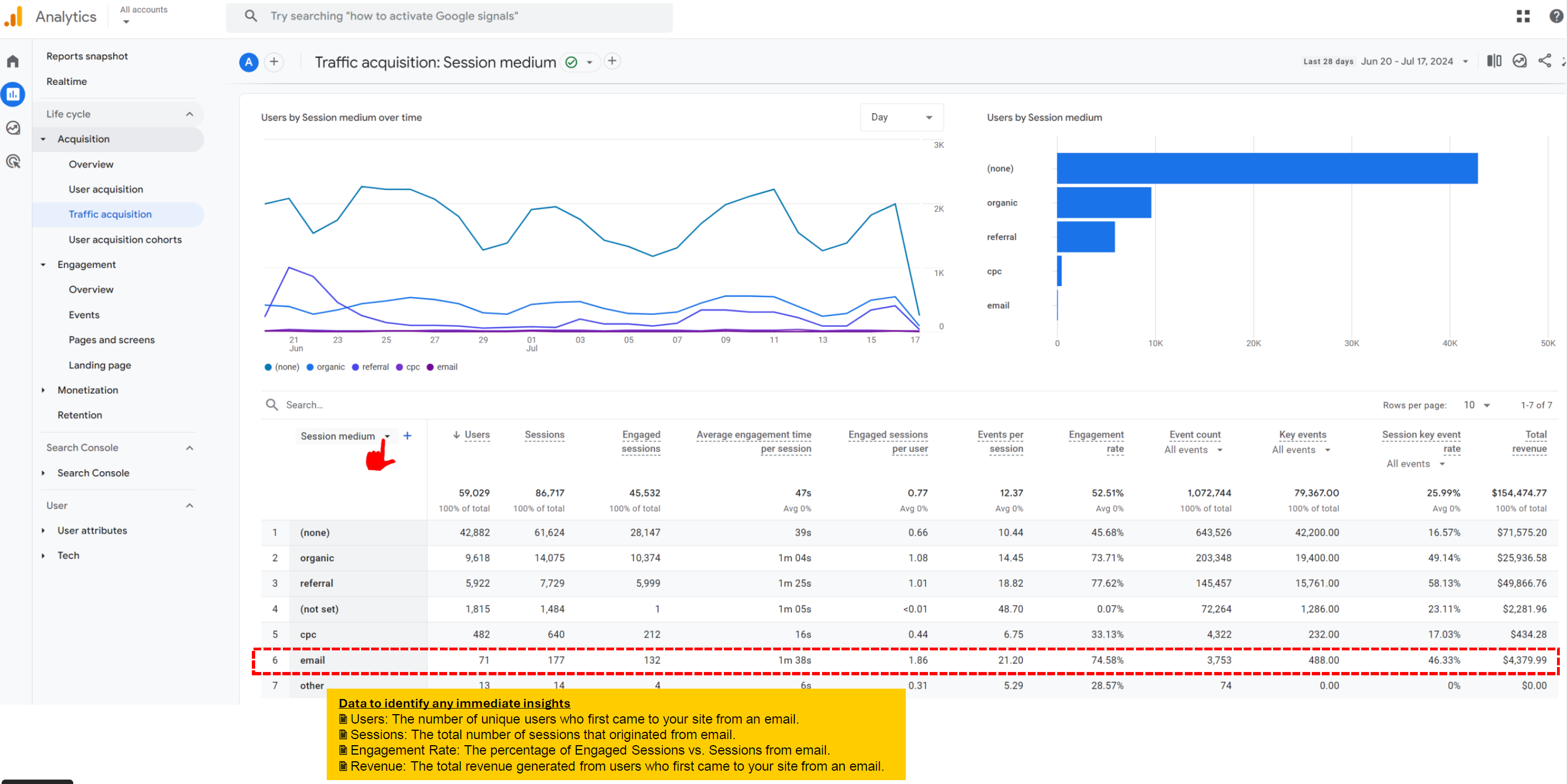Open Pages and screens report
The image size is (1567, 784).
click(x=111, y=339)
